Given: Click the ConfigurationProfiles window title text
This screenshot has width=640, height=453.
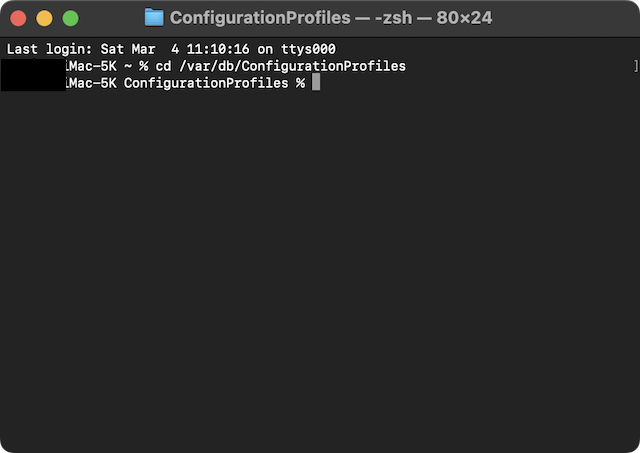Looking at the screenshot, I should [260, 17].
